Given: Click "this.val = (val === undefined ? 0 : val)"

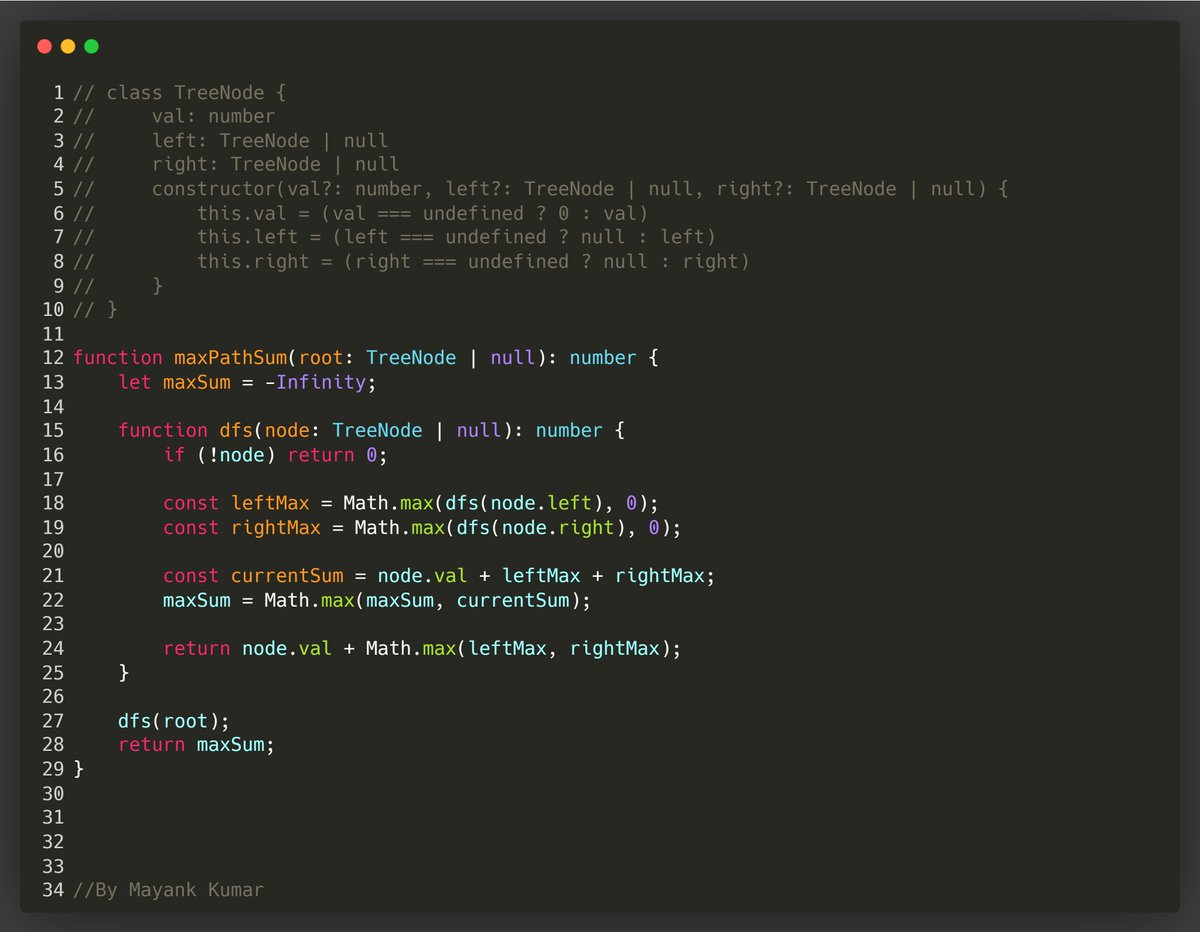Looking at the screenshot, I should 423,213.
